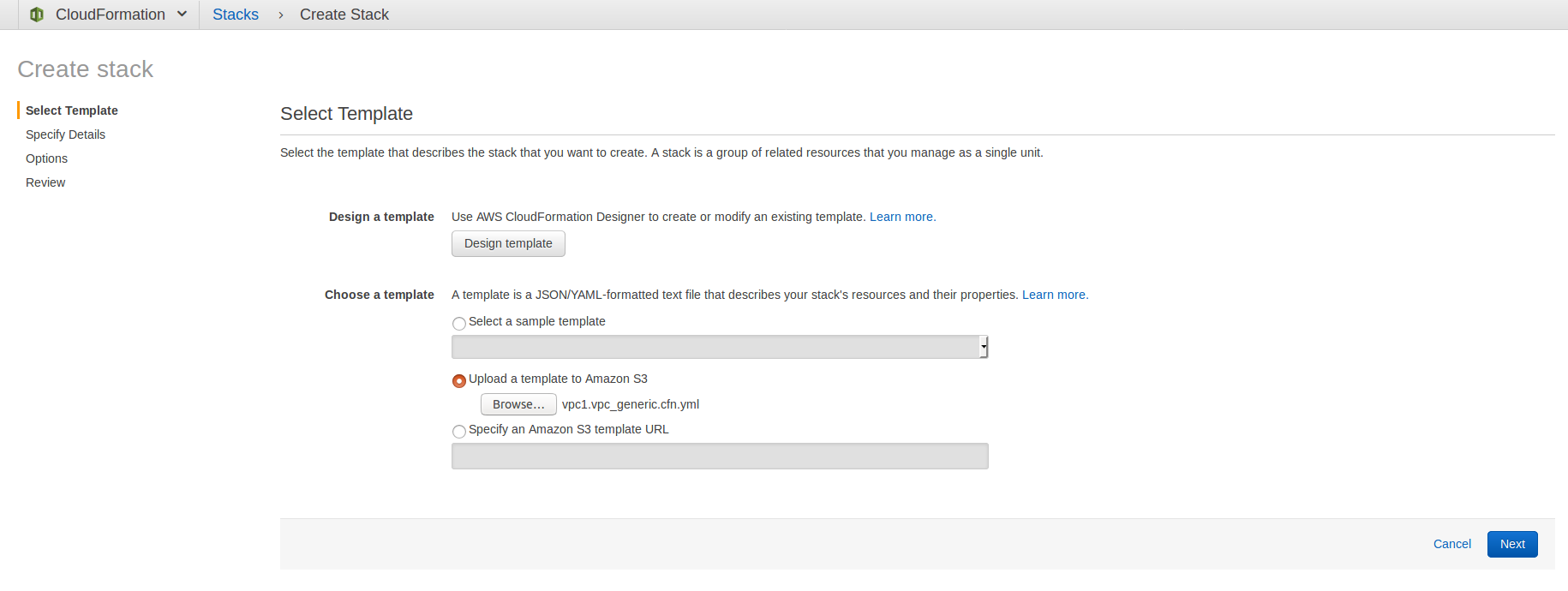
Task: Open Learn more link about templates
Action: coord(1055,295)
